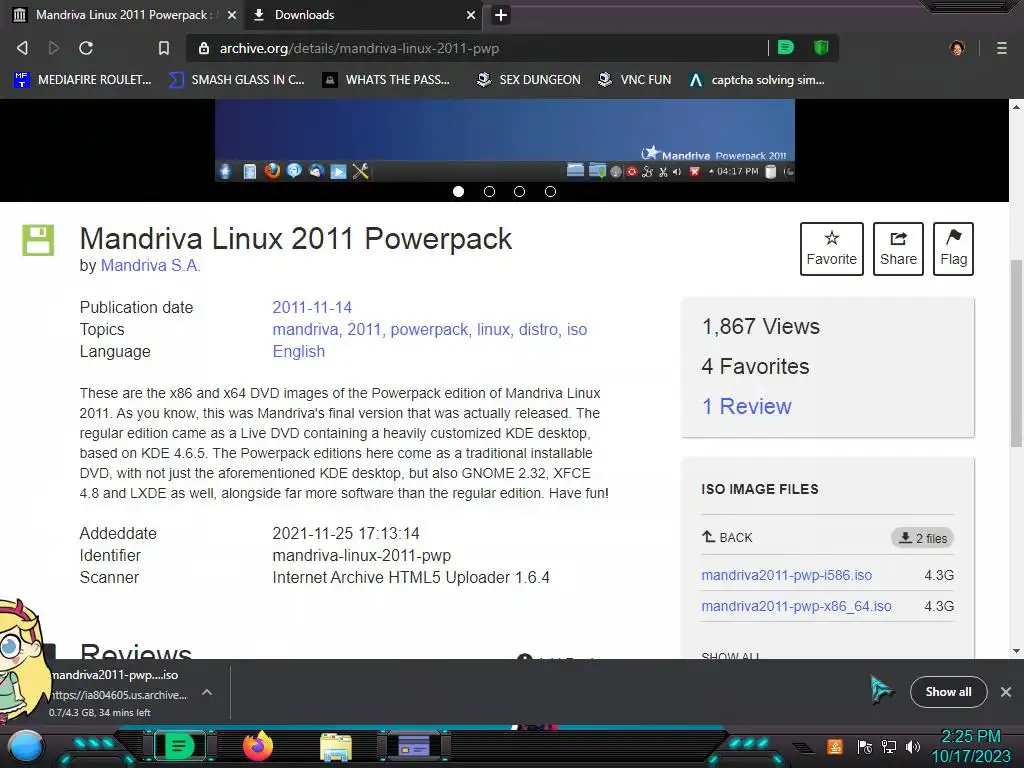
Task: Open the English language link
Action: [x=298, y=351]
